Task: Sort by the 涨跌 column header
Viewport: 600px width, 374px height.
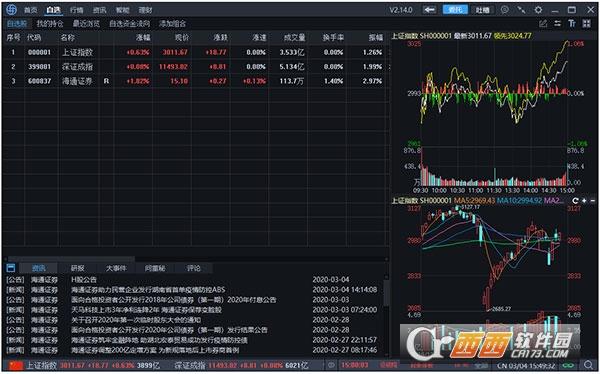Action: click(x=221, y=38)
